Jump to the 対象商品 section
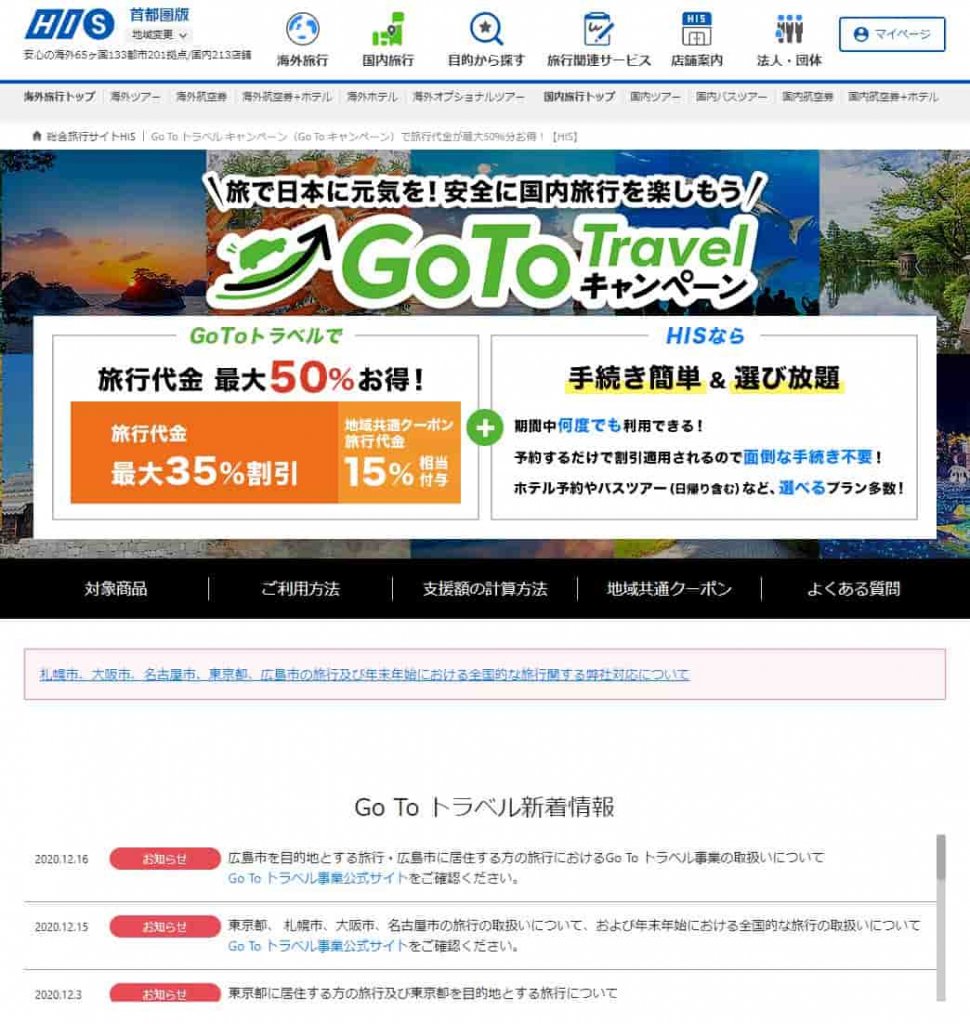Viewport: 970px width, 1024px height. [x=116, y=588]
